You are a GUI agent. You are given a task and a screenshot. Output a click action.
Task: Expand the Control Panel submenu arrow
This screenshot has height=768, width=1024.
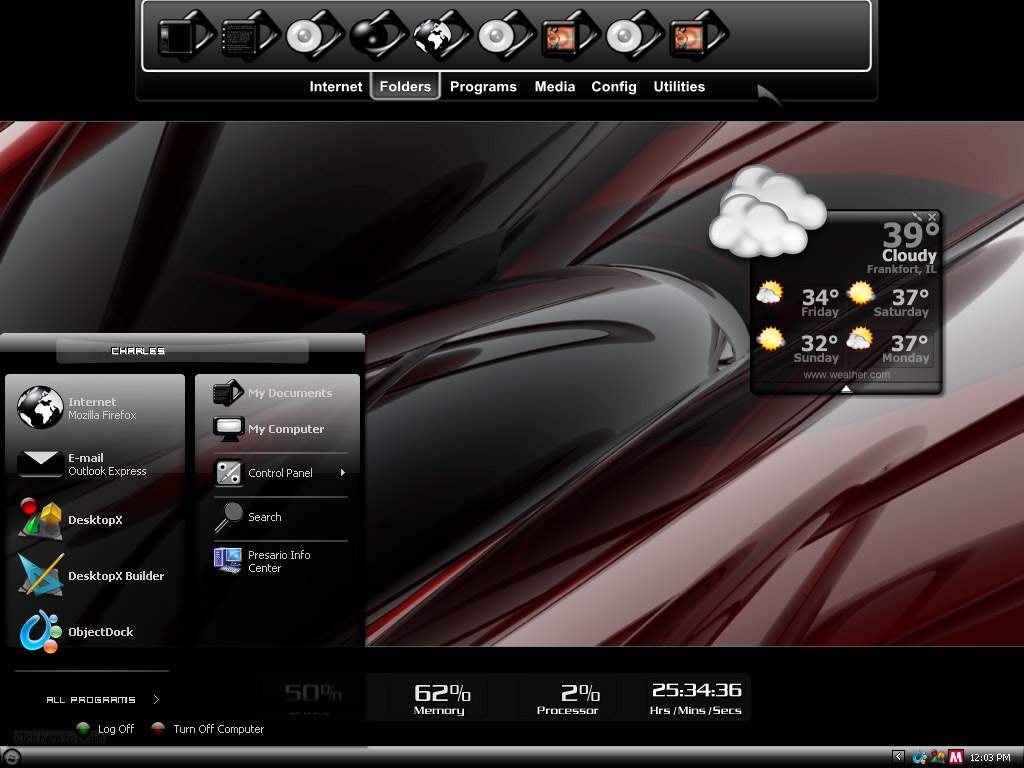click(343, 472)
